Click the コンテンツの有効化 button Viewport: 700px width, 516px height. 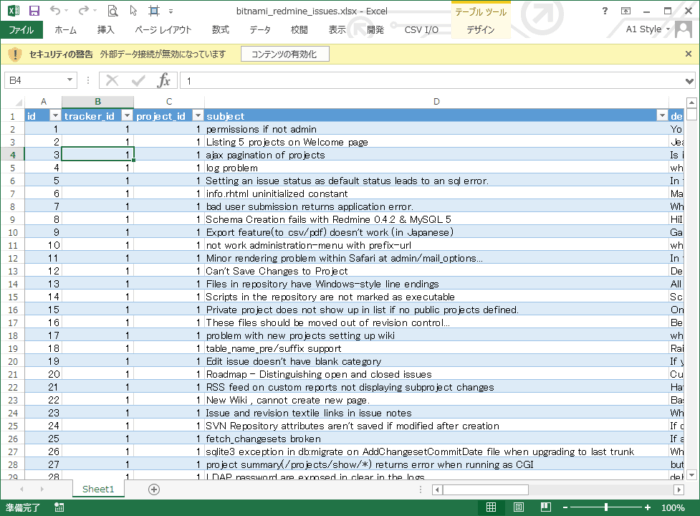coord(285,54)
